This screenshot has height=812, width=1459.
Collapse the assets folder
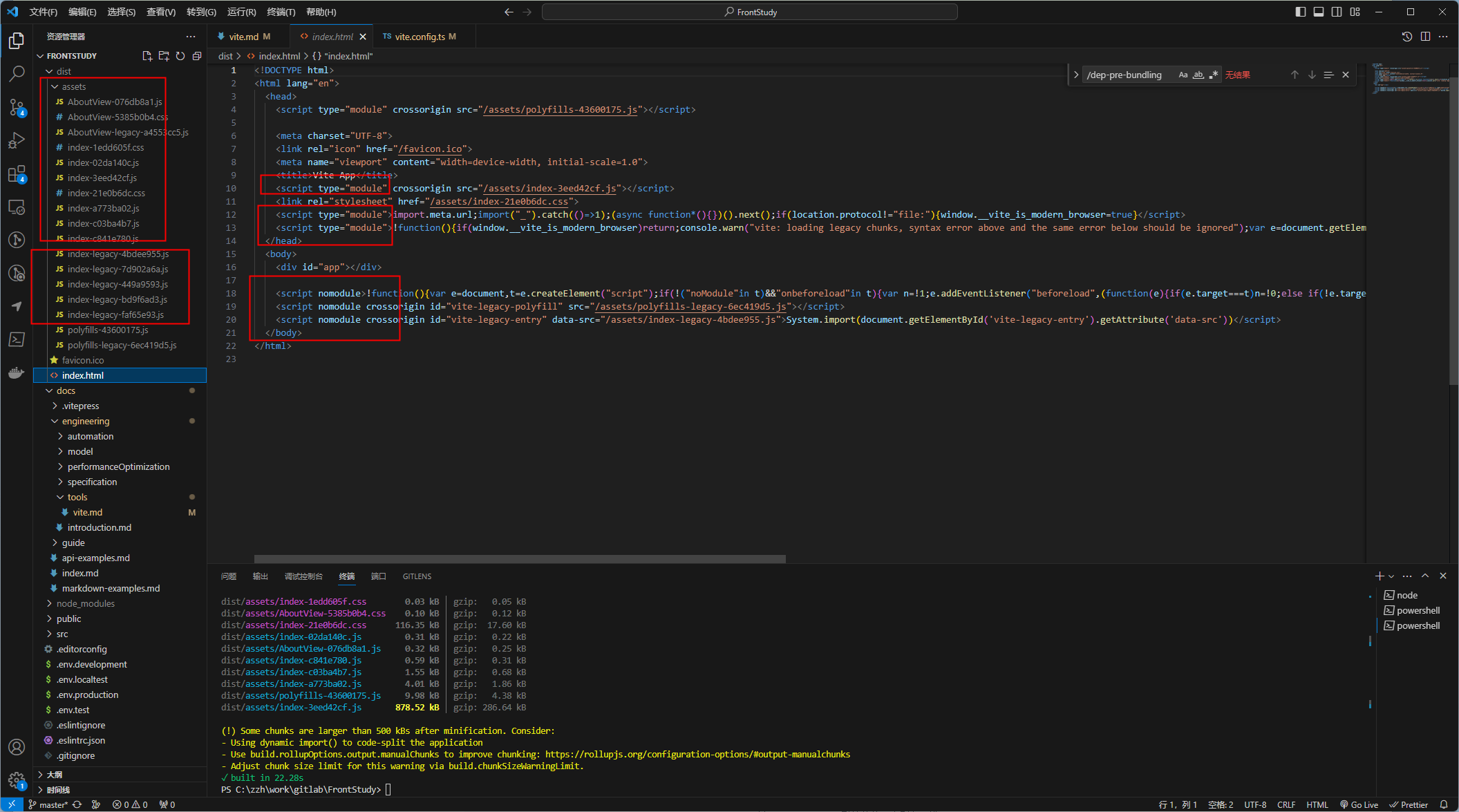point(73,86)
